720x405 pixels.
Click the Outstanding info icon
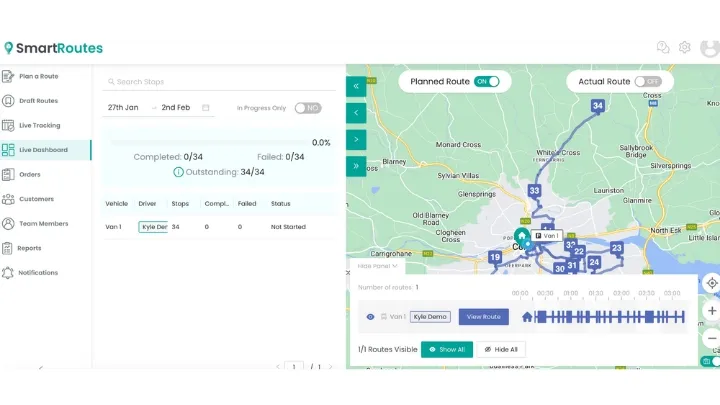tap(178, 172)
